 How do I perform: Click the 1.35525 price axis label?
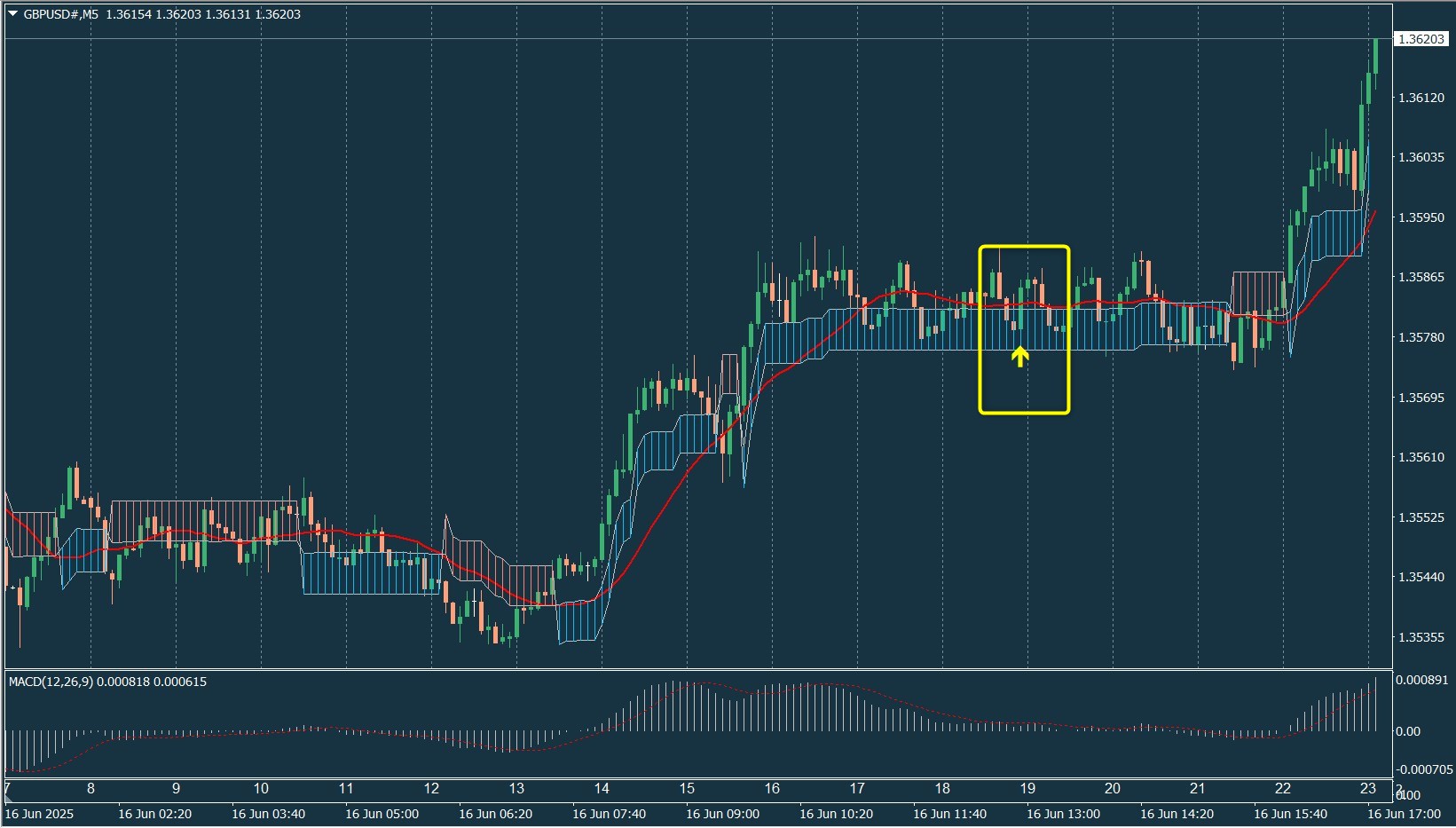[x=1421, y=517]
